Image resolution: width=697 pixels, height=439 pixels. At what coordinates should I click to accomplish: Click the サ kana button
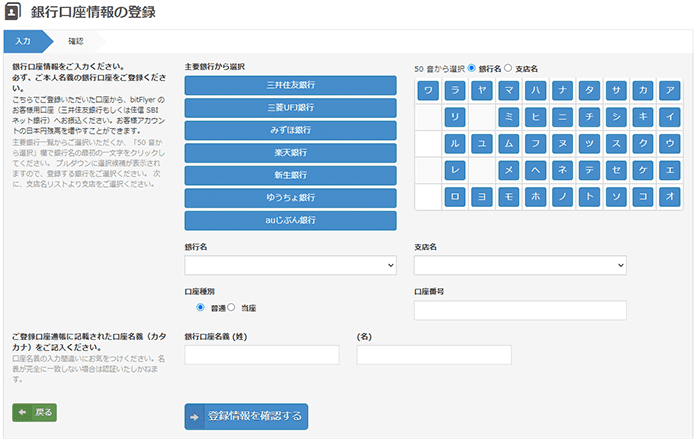coord(616,90)
